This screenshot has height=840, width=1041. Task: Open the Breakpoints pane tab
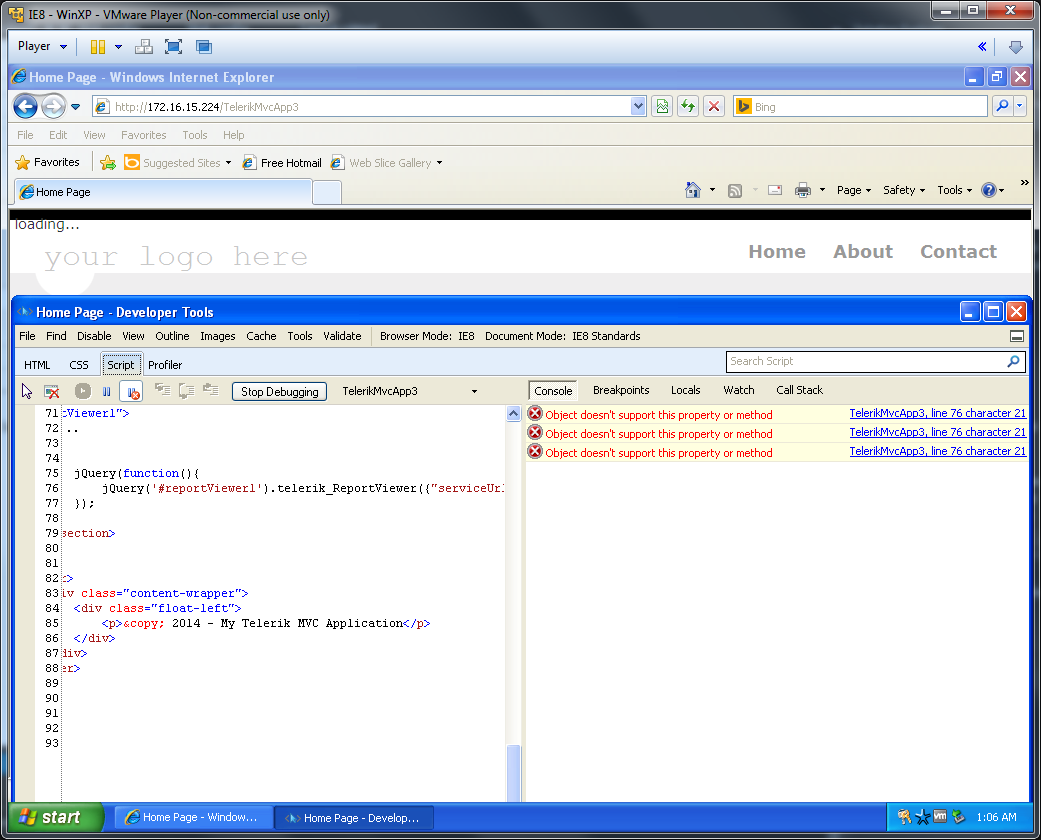(x=621, y=390)
